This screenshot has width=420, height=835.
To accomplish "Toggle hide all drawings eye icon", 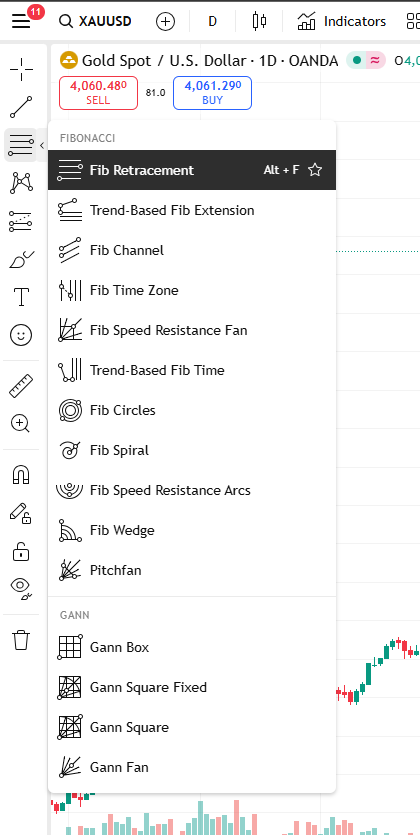I will pos(21,588).
